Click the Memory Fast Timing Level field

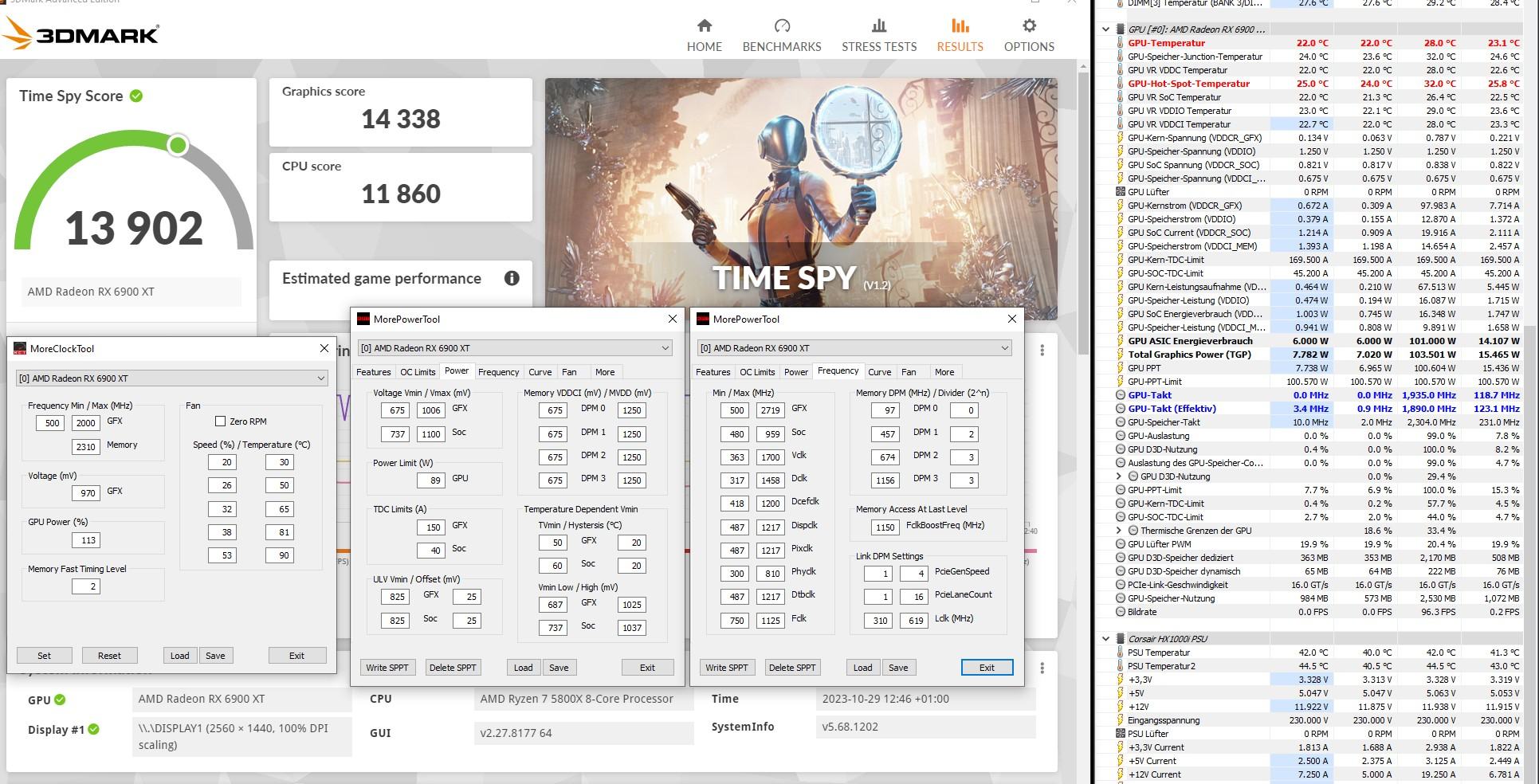[85, 586]
